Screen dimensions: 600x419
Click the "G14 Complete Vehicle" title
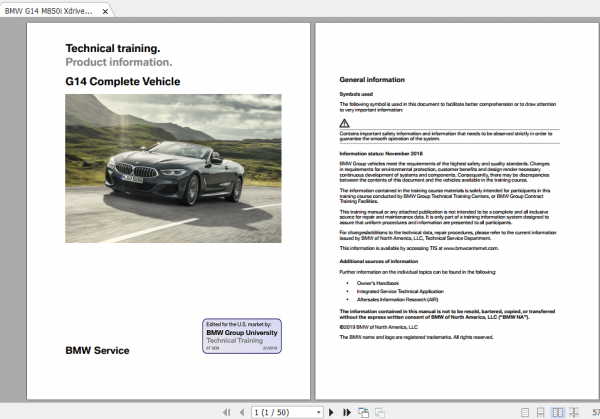pos(123,82)
